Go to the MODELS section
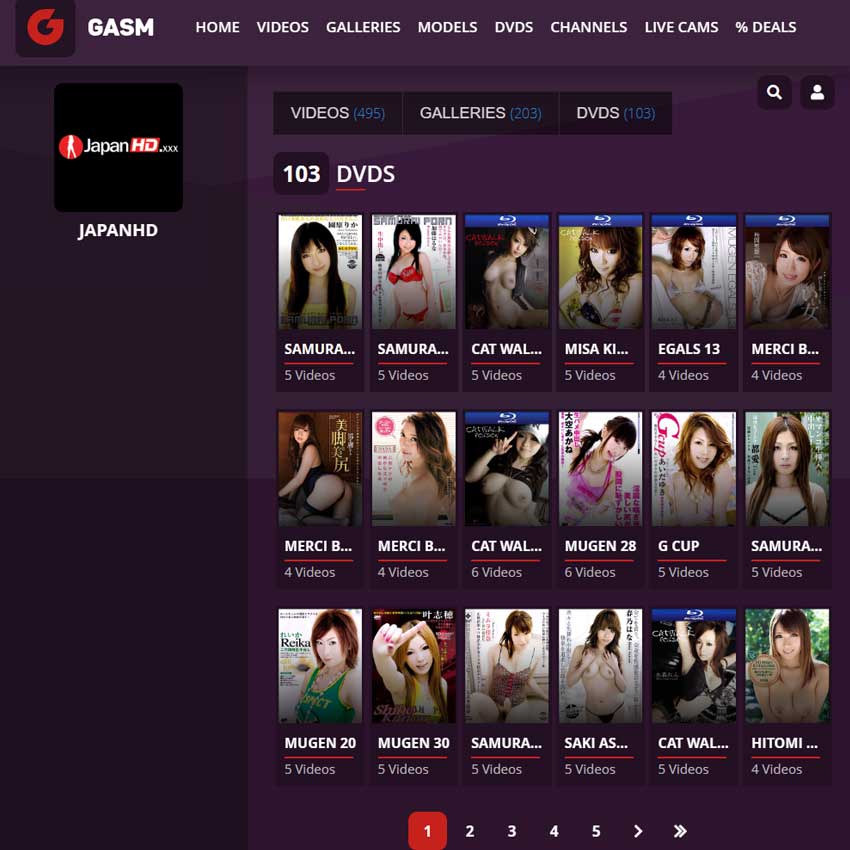Image resolution: width=850 pixels, height=850 pixels. click(447, 27)
